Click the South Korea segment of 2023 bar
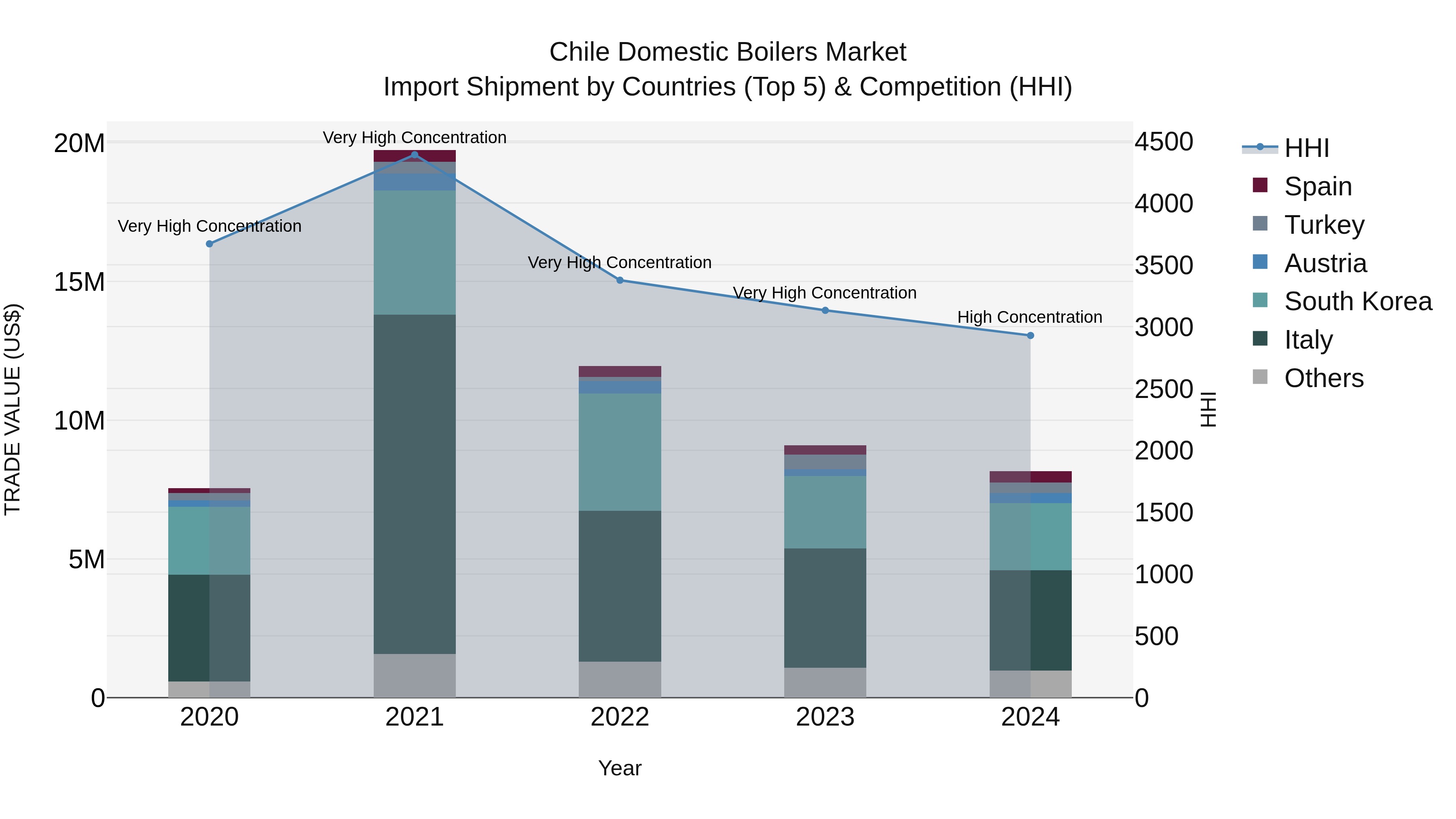The width and height of the screenshot is (1456, 819). click(x=825, y=512)
